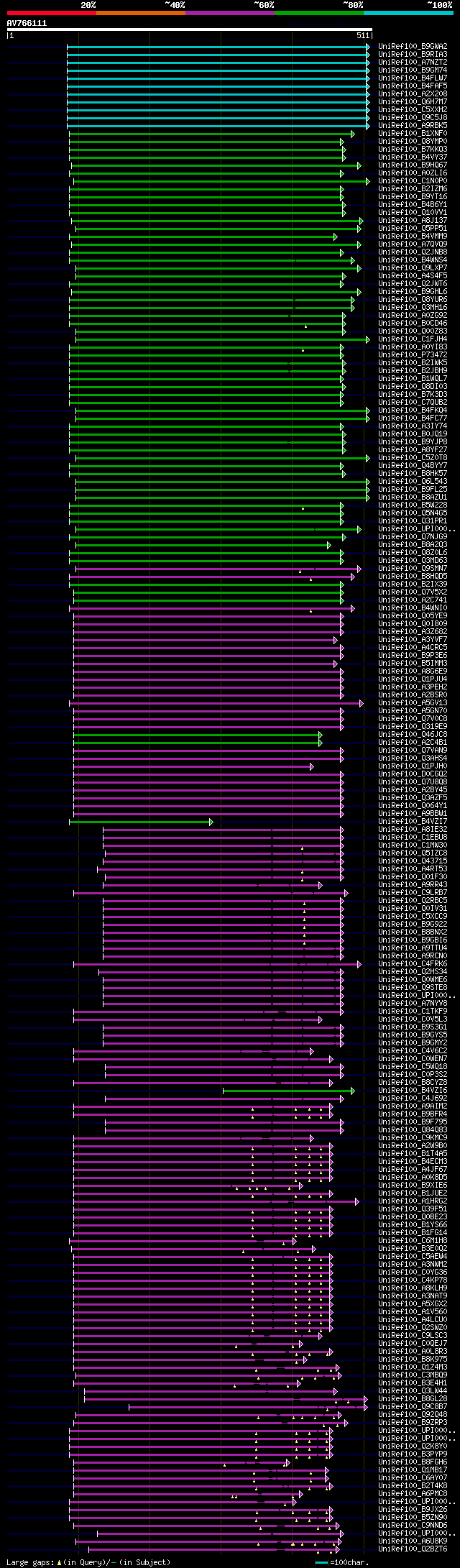Select label UniRef100_C6M1H8
This screenshot has width=460, height=1568.
tap(413, 1240)
